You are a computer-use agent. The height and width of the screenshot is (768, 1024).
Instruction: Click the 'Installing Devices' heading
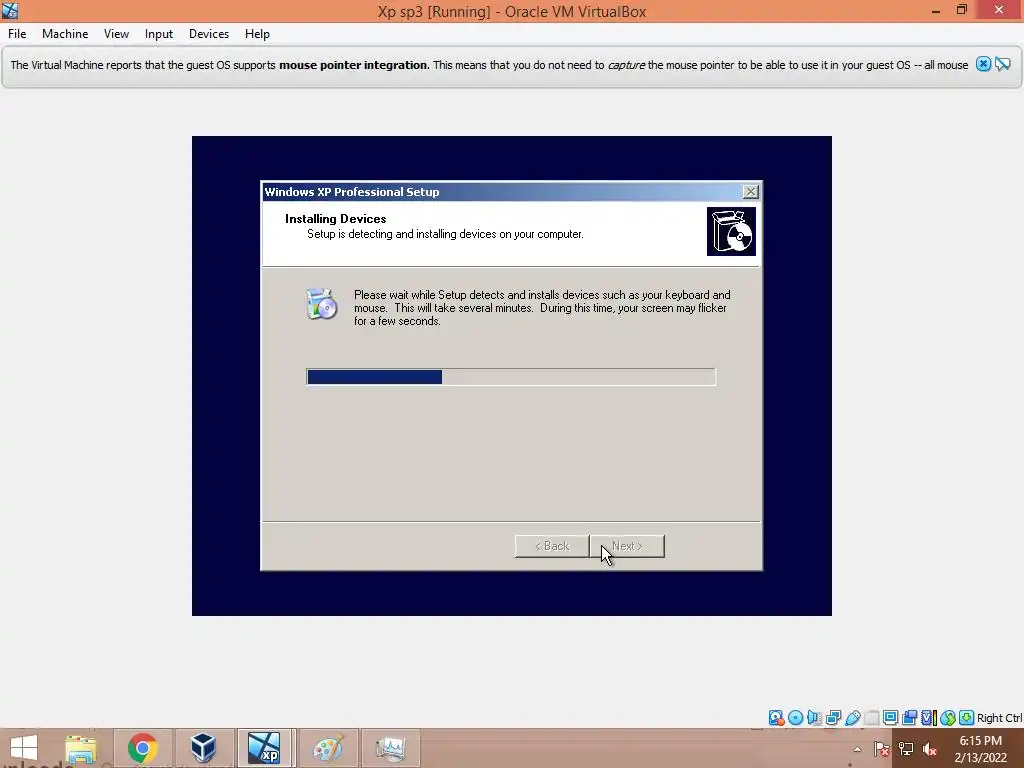click(336, 219)
